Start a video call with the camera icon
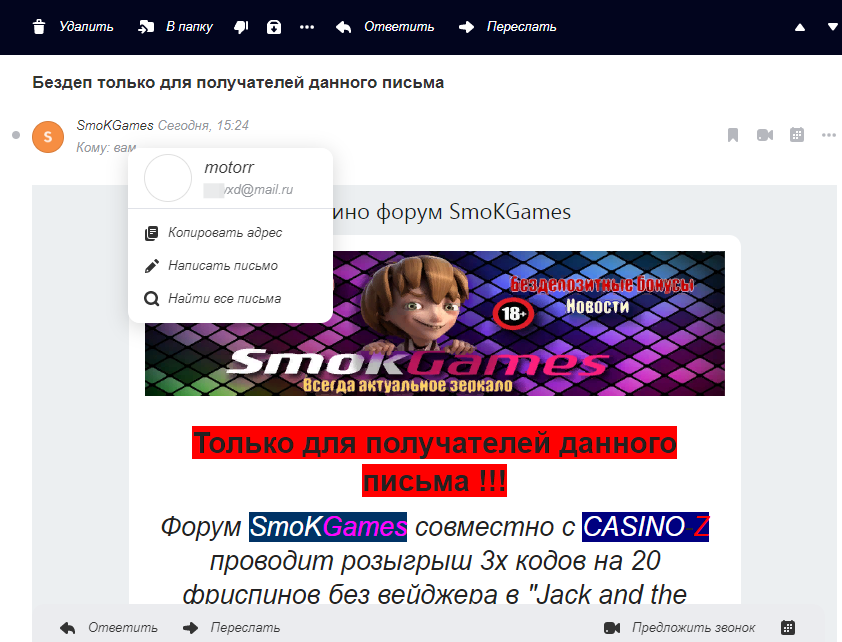The image size is (842, 642). (x=765, y=135)
